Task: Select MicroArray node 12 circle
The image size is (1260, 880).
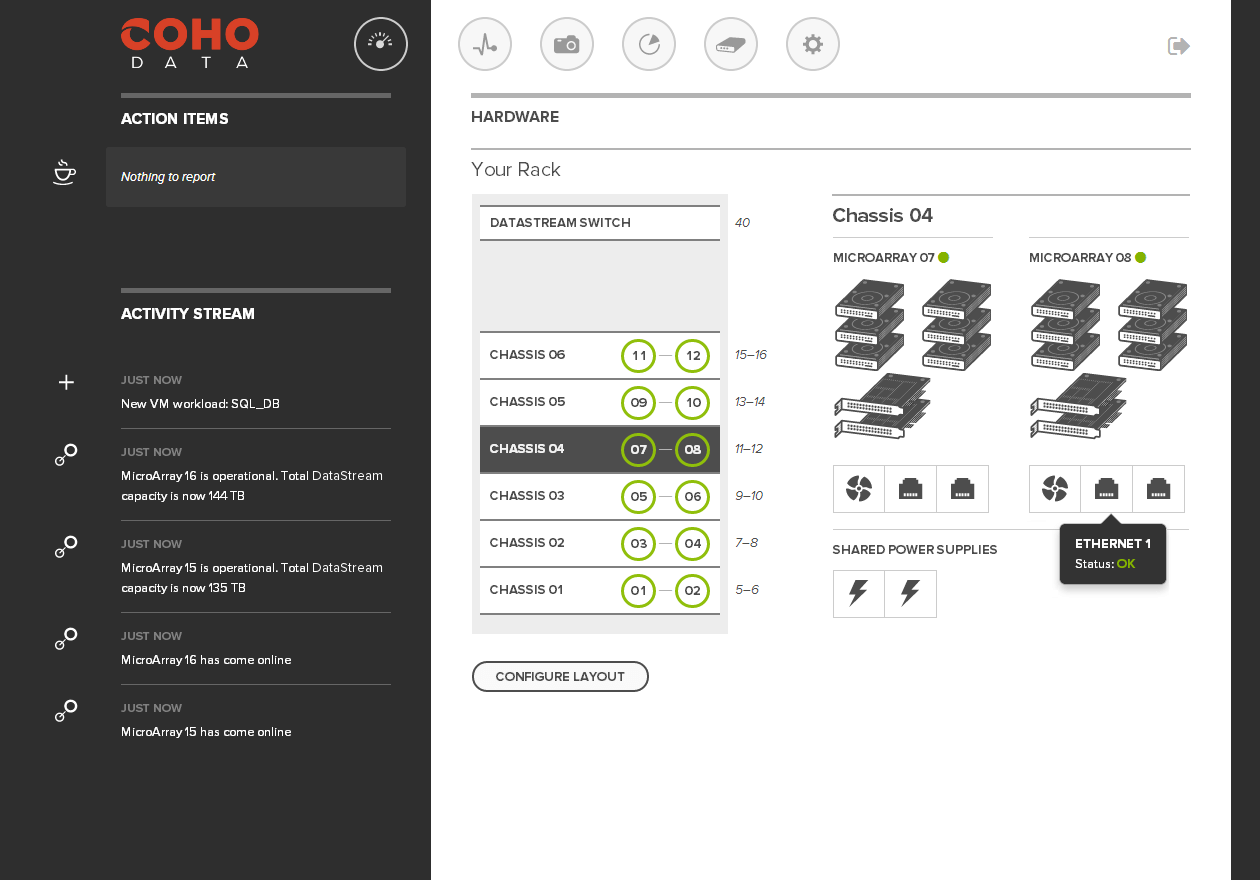Action: pos(692,356)
